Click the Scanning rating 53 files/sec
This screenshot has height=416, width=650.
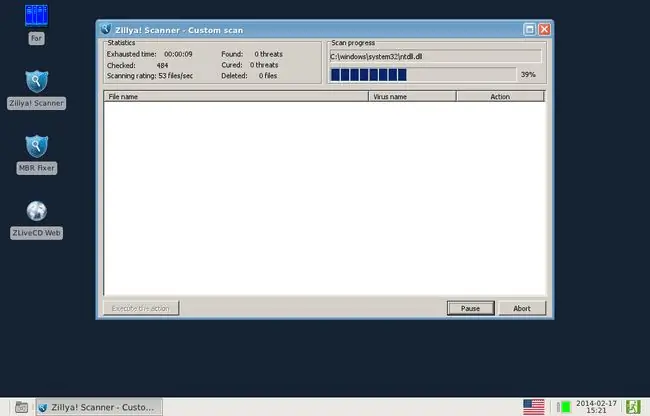coord(176,76)
